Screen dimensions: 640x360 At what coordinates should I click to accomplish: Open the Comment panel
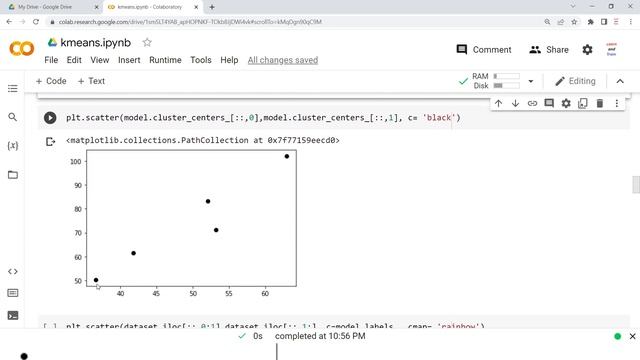(484, 50)
